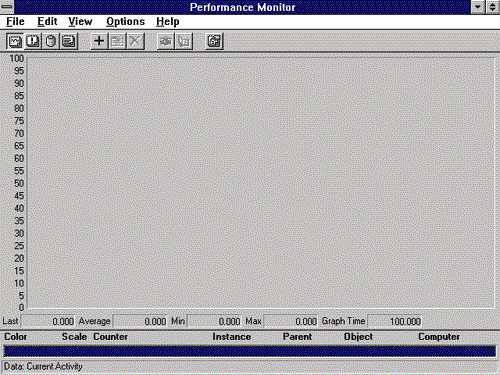Open the File menu
500x375 pixels.
[15, 22]
